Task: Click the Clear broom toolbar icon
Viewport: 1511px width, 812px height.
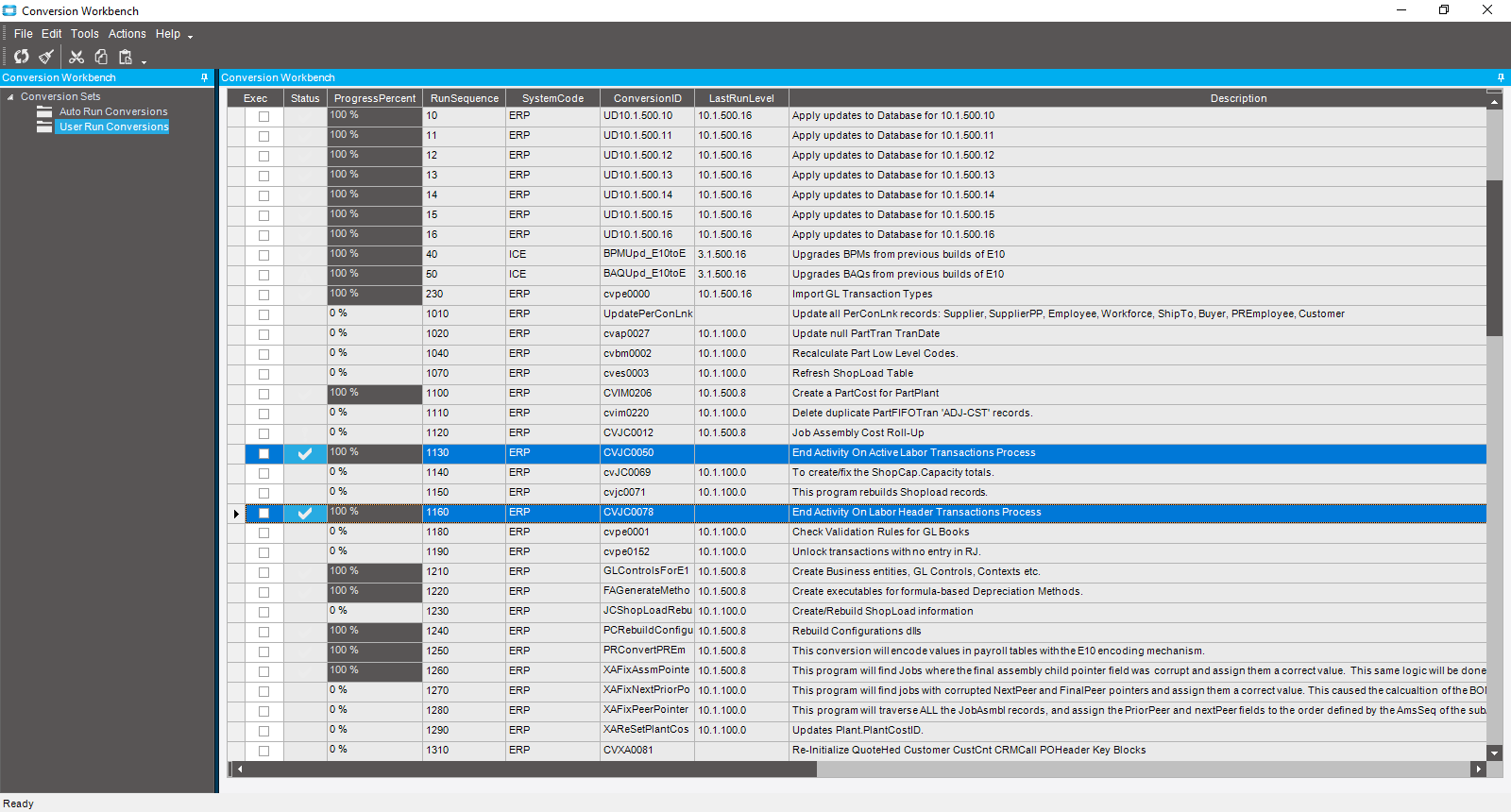Action: pyautogui.click(x=45, y=57)
